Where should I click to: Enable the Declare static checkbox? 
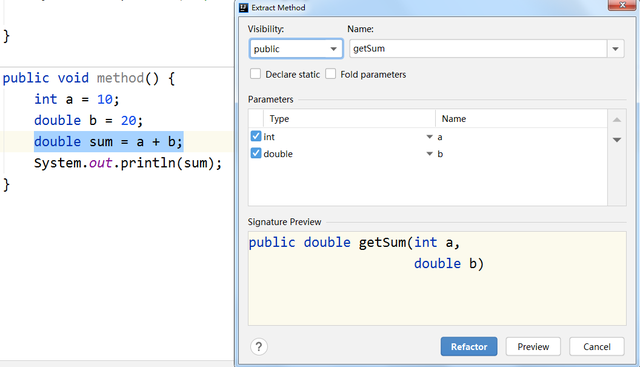pos(256,74)
